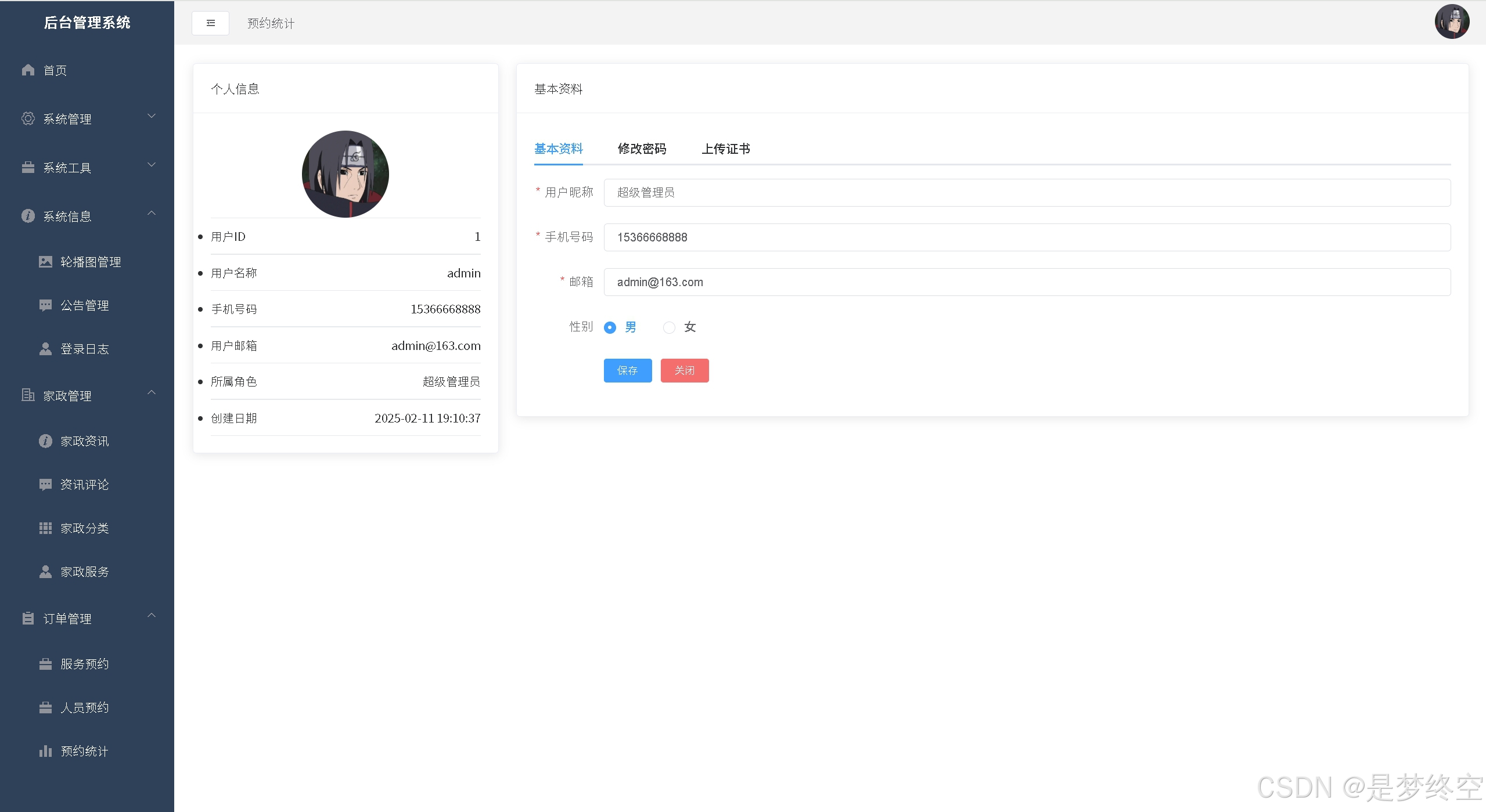1486x812 pixels.
Task: Open the avatar menu in the top-right corner
Action: 1451,22
